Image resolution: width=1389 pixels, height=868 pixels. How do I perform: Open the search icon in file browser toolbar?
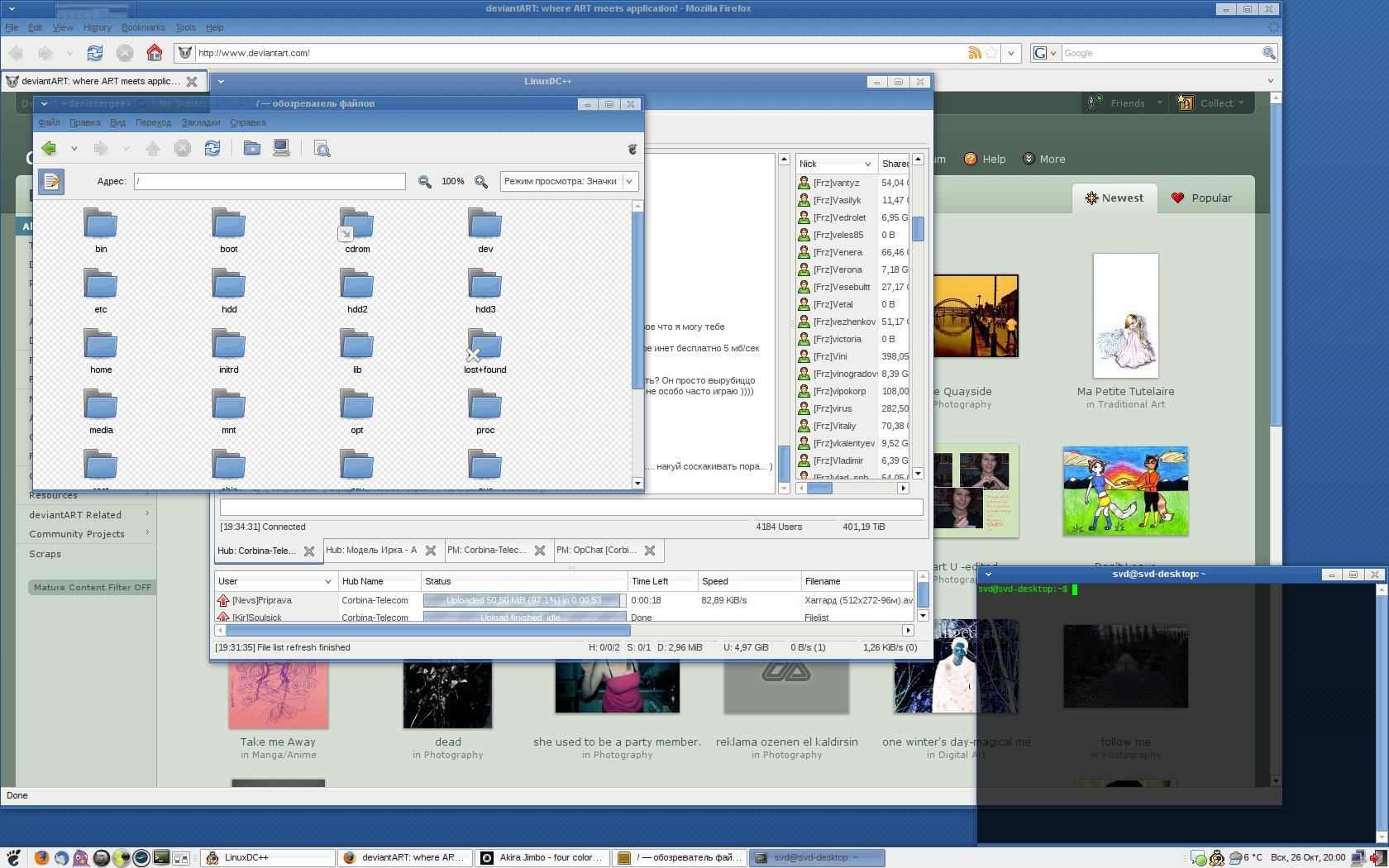[322, 149]
